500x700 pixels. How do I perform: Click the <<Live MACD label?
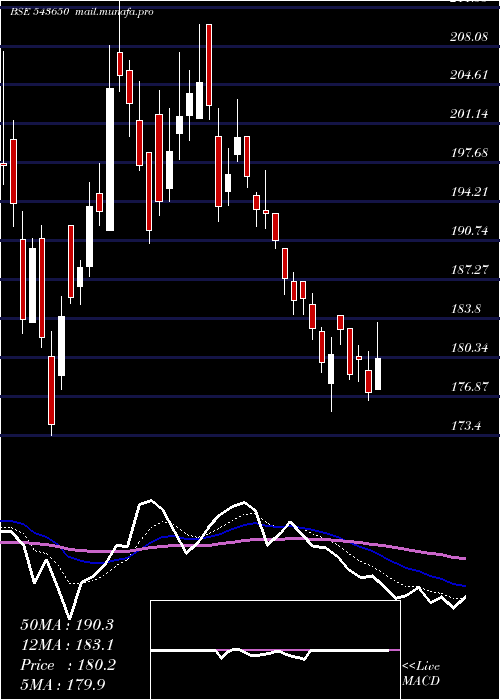point(421,674)
